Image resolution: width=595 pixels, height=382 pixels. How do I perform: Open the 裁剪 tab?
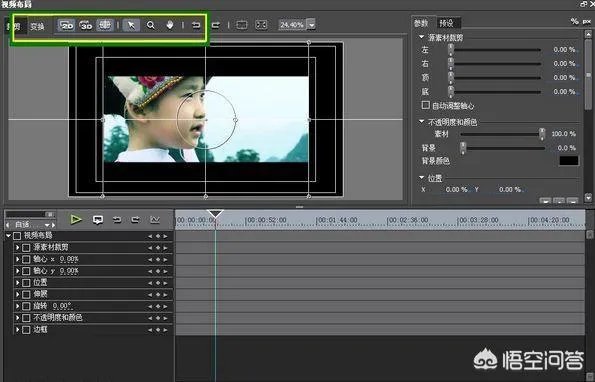click(17, 26)
